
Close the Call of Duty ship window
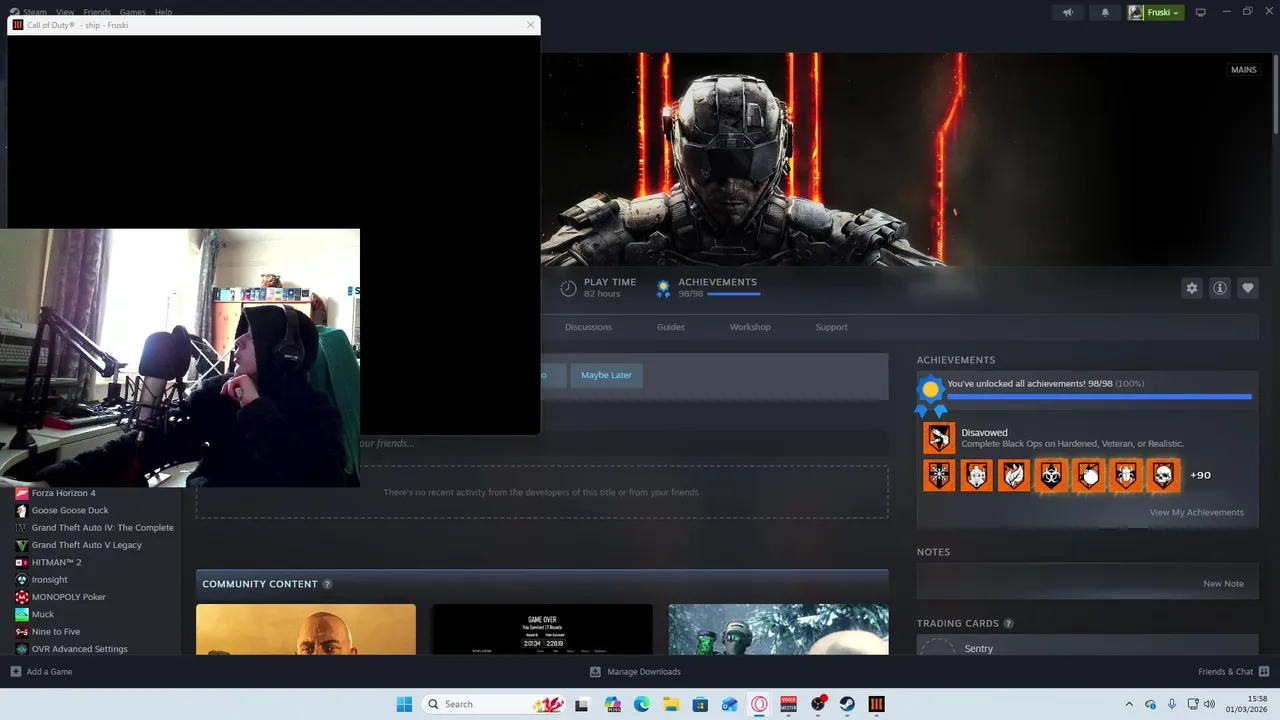530,25
